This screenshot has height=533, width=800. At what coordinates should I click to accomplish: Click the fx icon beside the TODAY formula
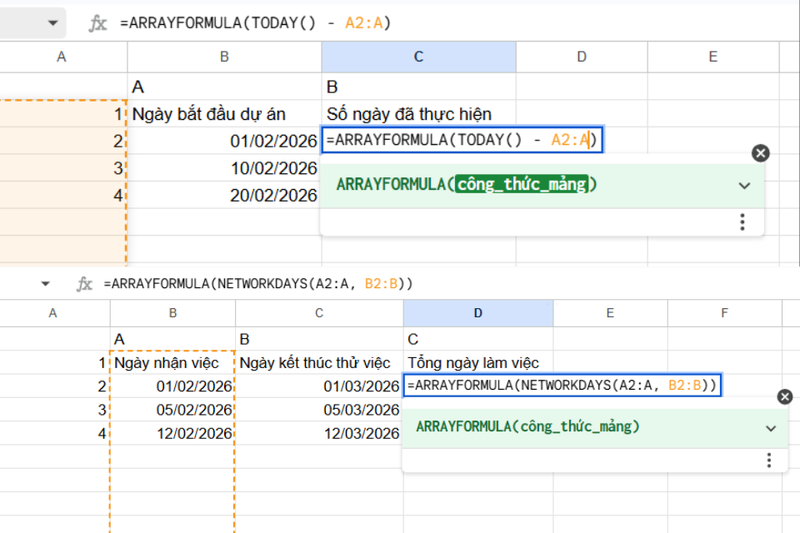(x=97, y=23)
